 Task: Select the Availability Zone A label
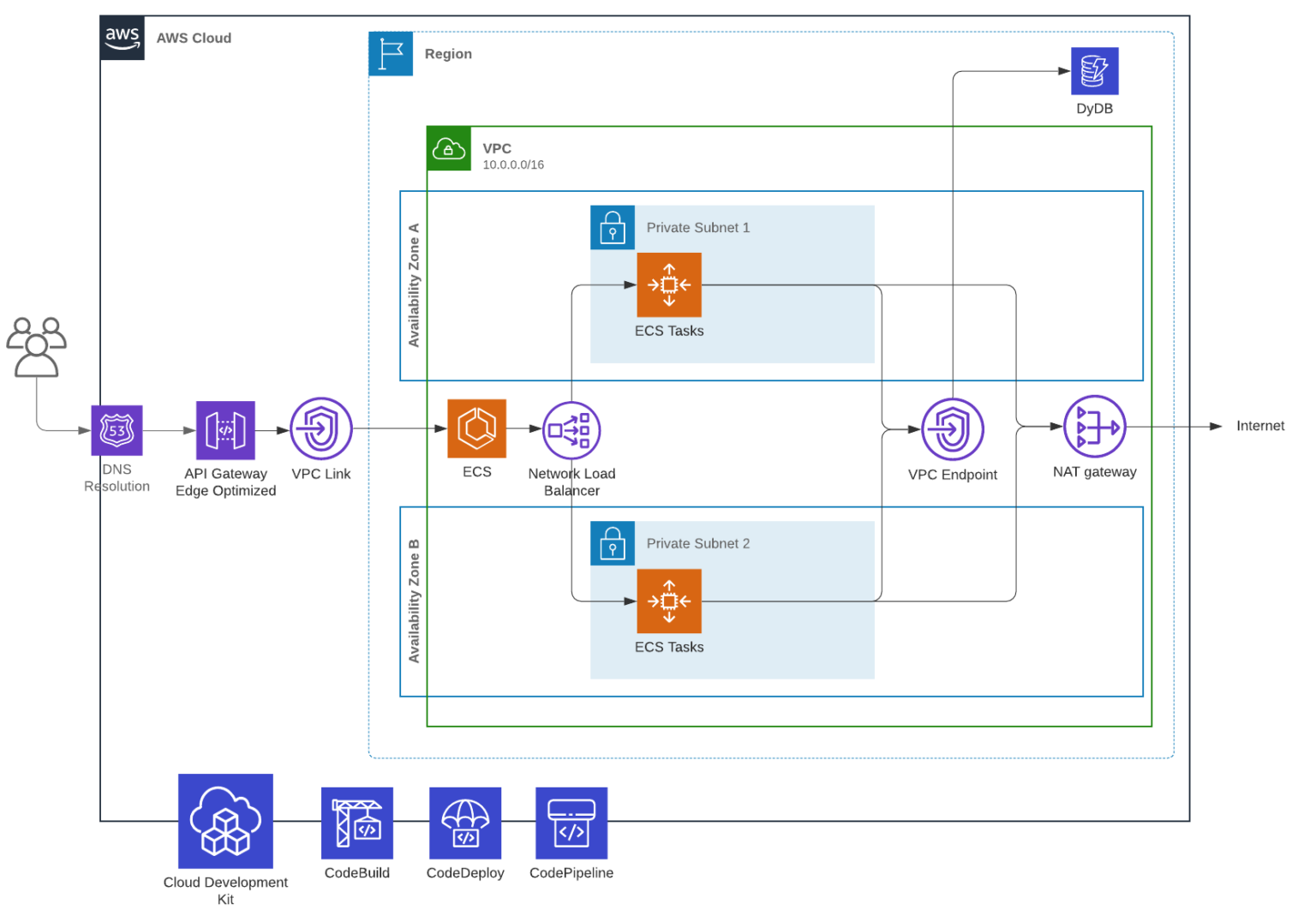pos(415,285)
